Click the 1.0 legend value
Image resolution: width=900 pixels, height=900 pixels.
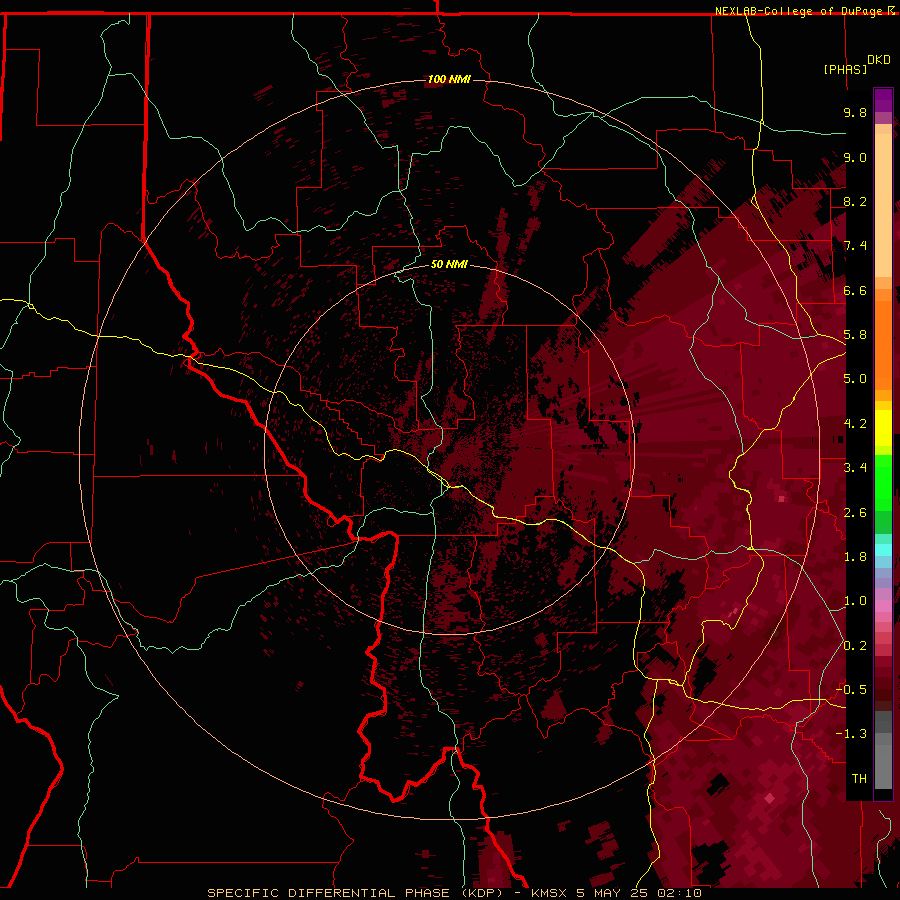pyautogui.click(x=855, y=601)
